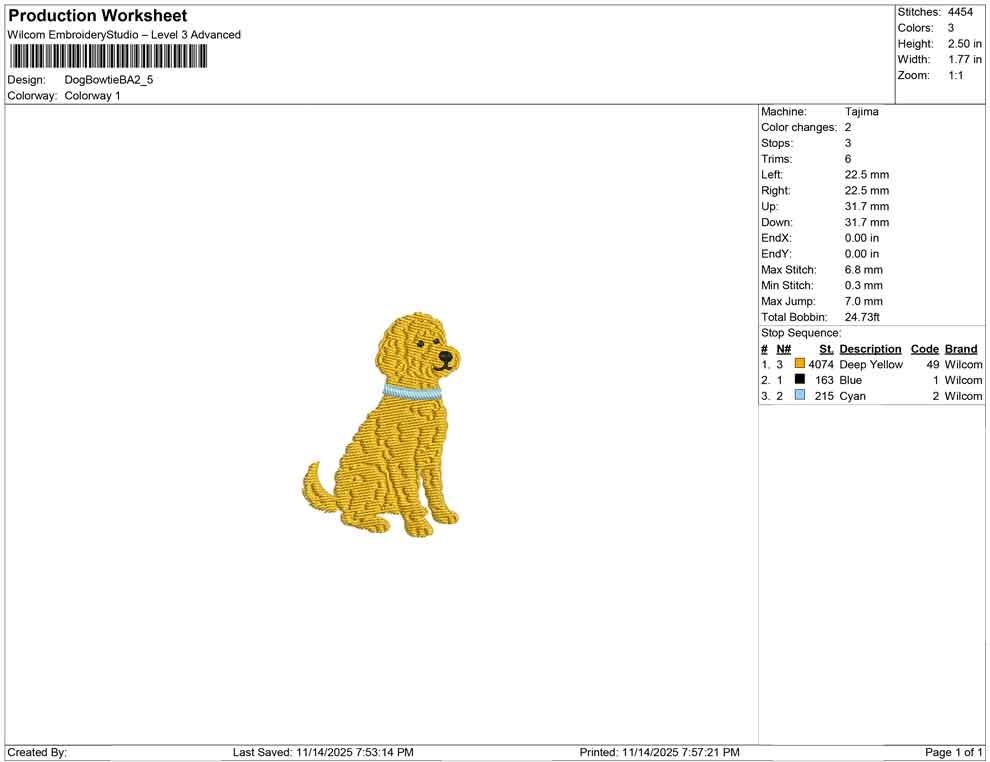Click the 'EndY:' label

click(776, 253)
